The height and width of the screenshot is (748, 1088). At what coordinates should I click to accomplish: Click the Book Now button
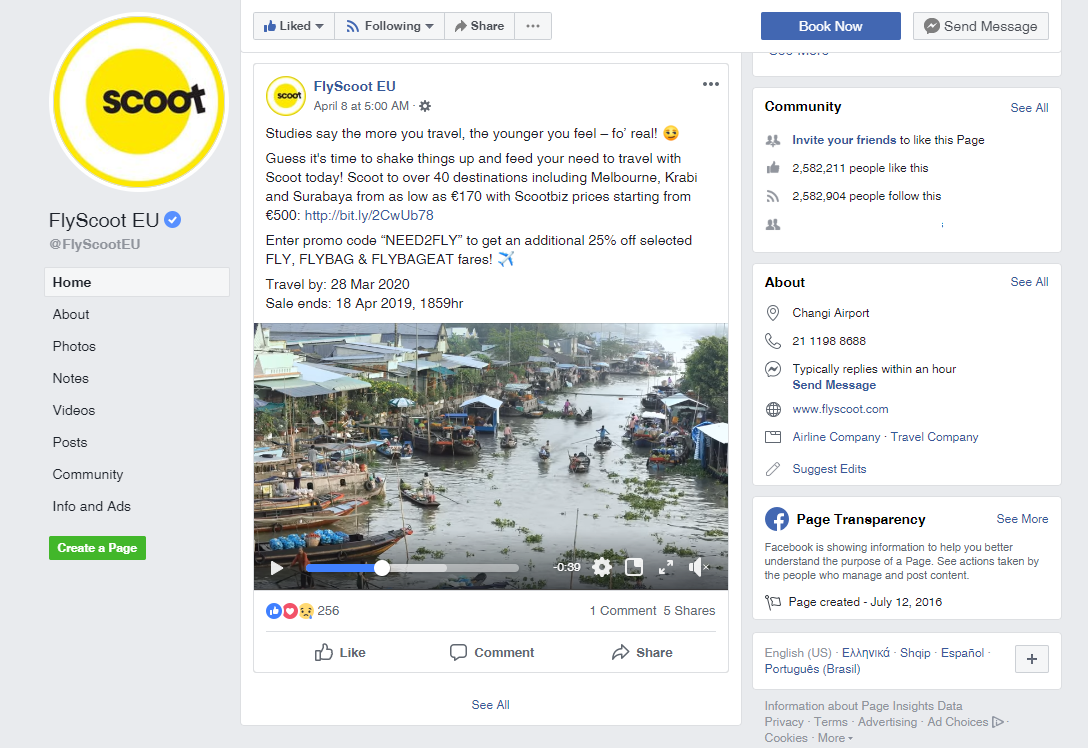coord(830,26)
